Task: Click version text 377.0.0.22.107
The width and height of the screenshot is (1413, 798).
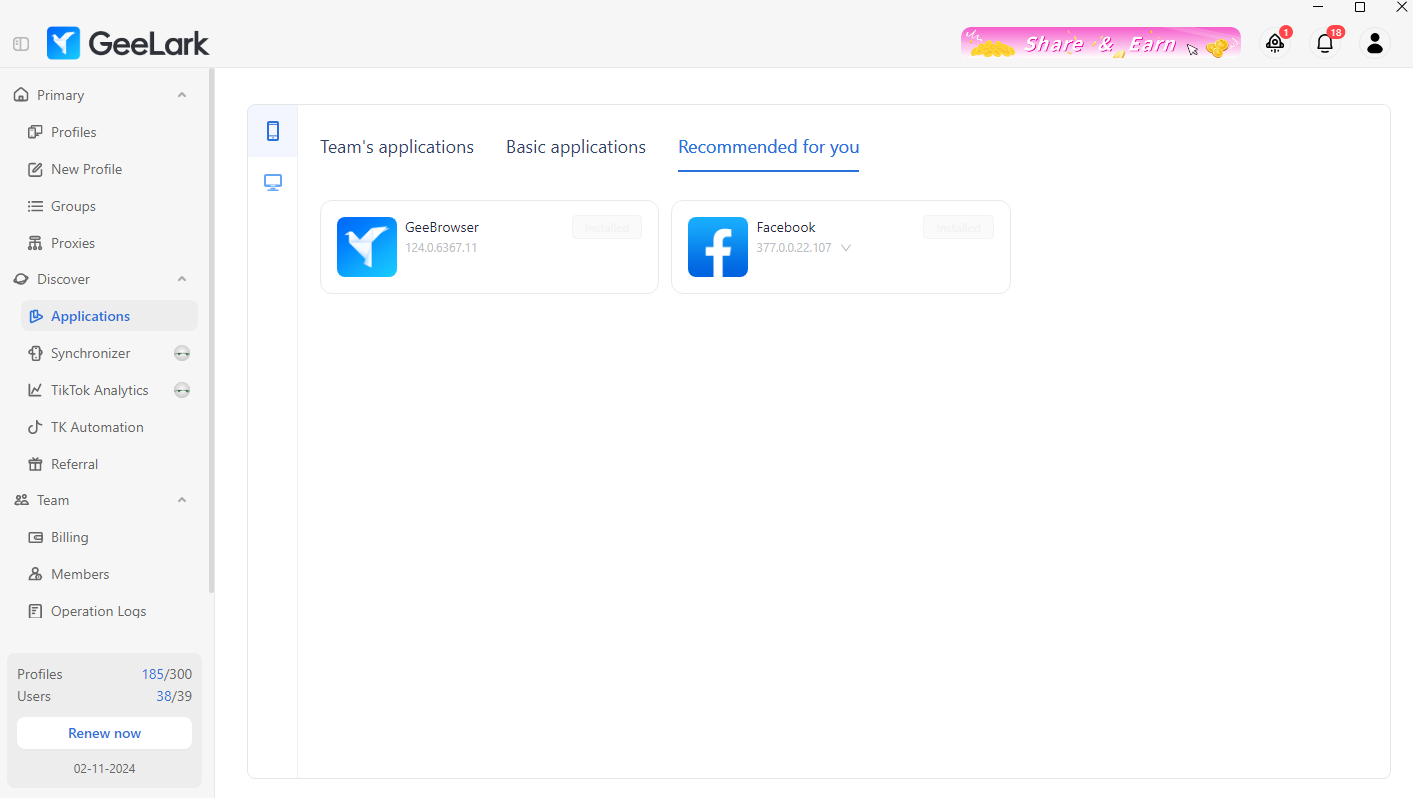Action: point(794,248)
